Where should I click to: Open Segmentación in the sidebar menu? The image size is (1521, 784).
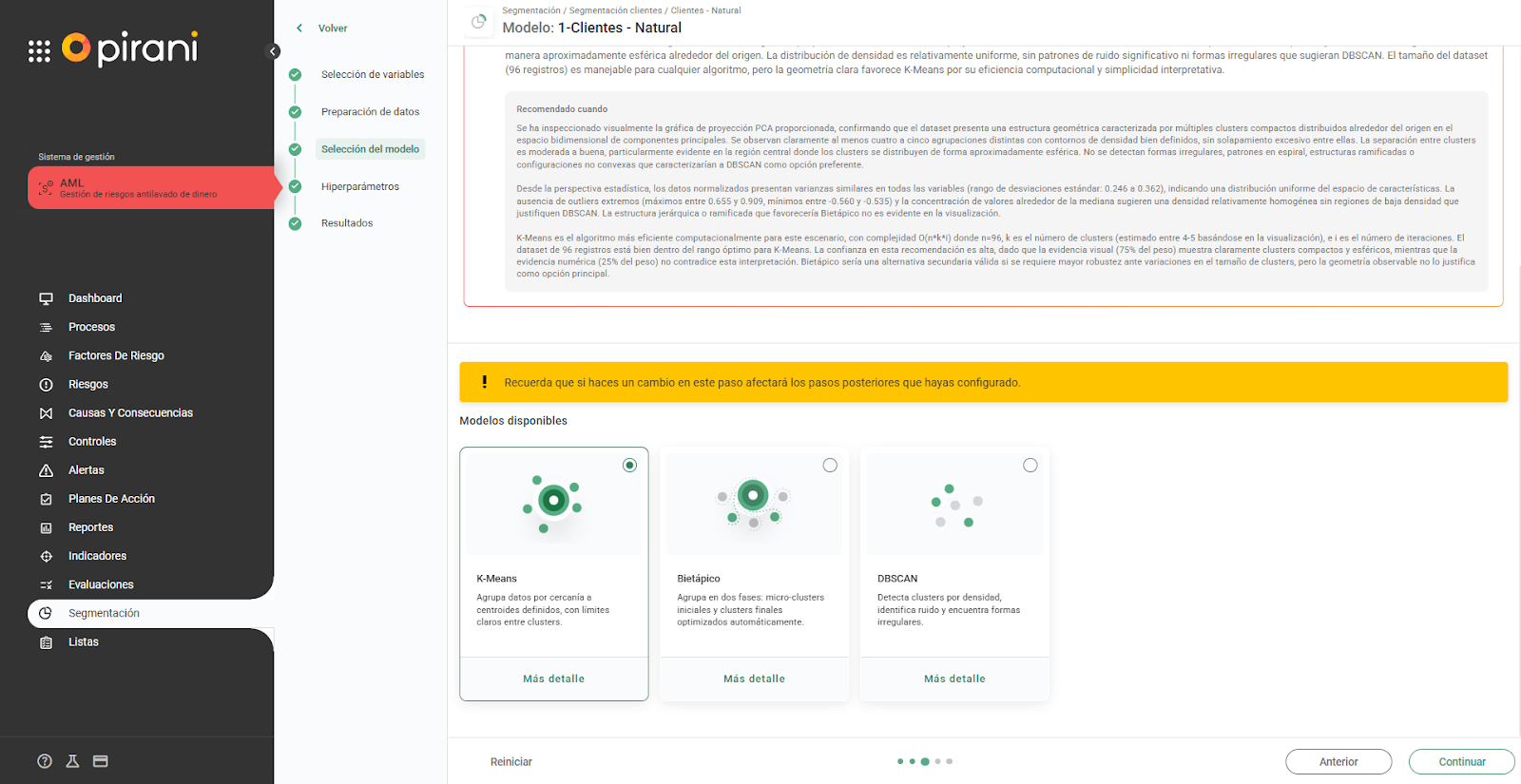point(104,614)
